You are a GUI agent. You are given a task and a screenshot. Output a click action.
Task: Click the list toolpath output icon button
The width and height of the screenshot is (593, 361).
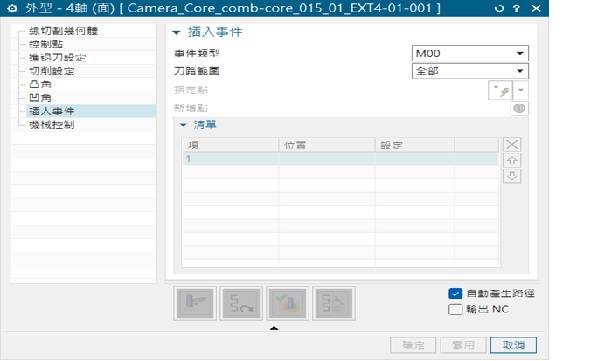tap(334, 304)
